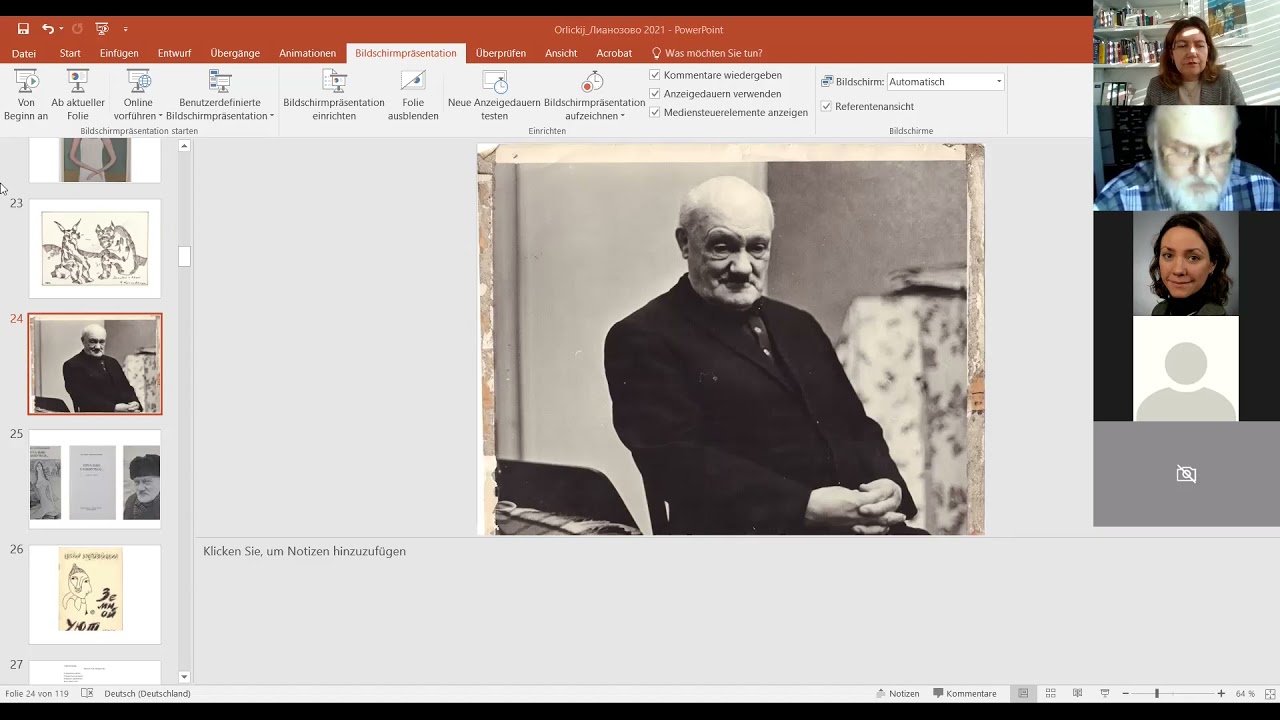Viewport: 1280px width, 720px height.
Task: Open the customize quick access toolbar arrow
Action: (x=125, y=29)
